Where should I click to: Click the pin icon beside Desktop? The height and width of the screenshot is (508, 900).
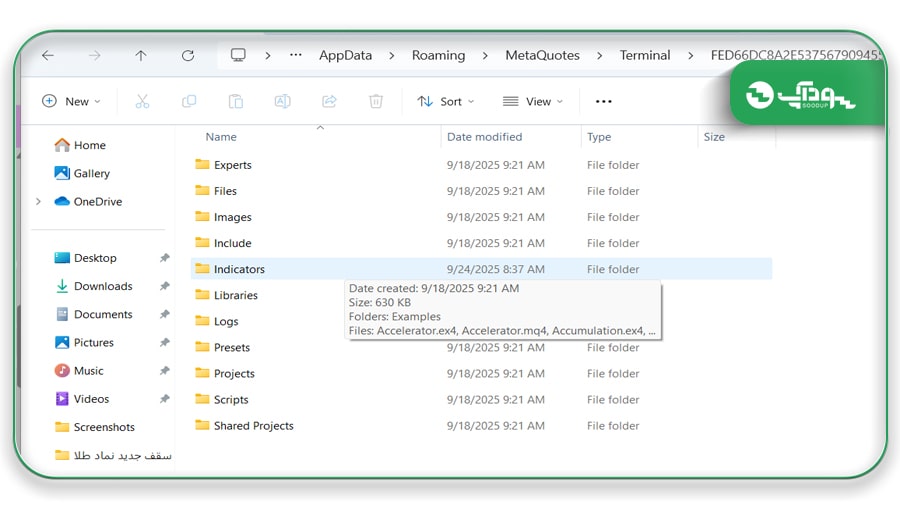point(165,258)
